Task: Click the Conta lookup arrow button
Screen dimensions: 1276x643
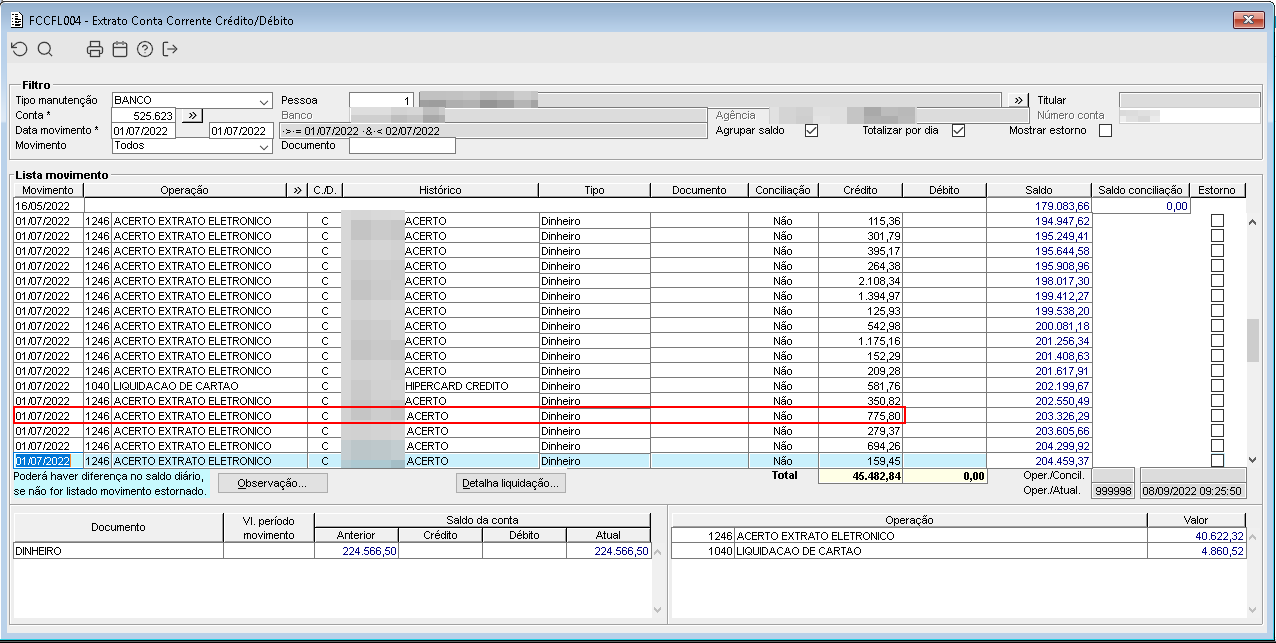Action: tap(193, 116)
